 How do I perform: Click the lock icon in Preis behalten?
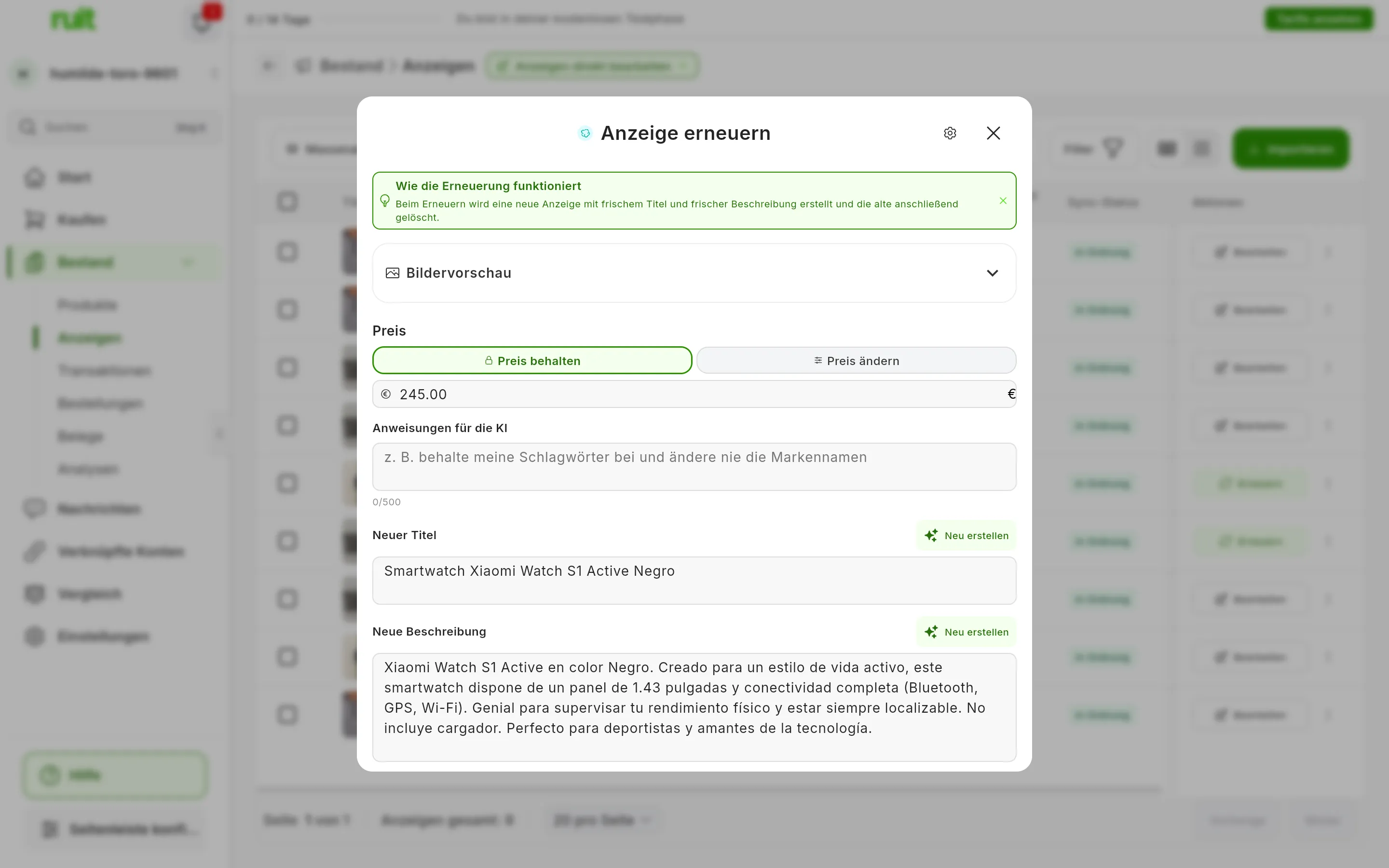click(x=489, y=361)
